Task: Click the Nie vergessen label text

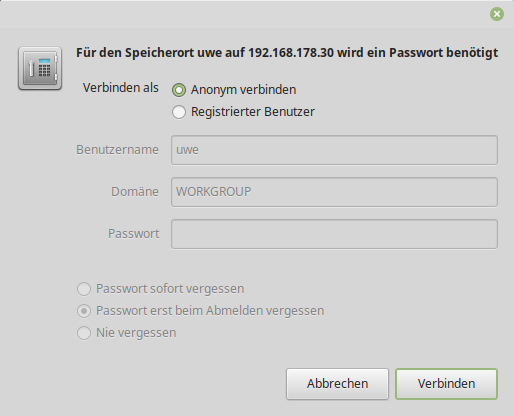Action: pyautogui.click(x=136, y=333)
